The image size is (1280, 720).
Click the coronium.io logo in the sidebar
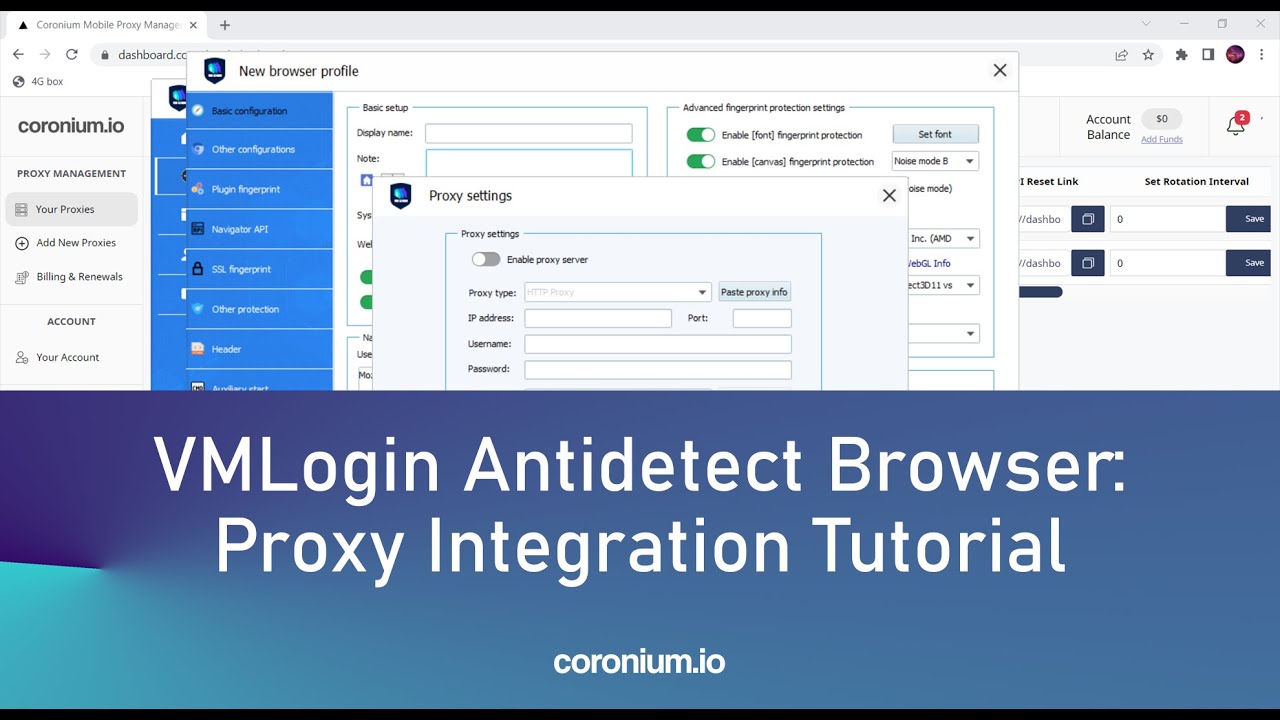71,126
